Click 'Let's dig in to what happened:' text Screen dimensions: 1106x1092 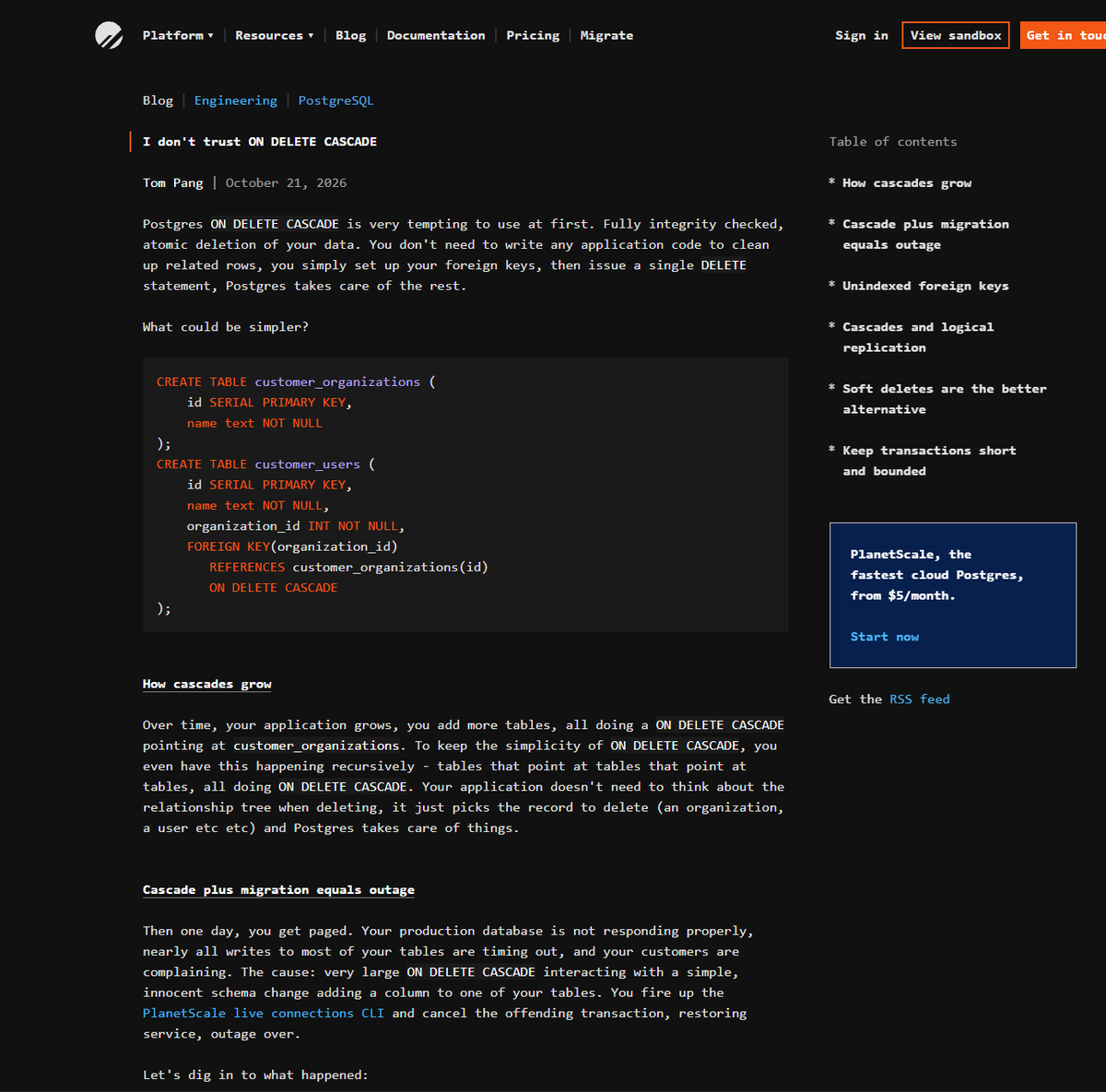[255, 1074]
